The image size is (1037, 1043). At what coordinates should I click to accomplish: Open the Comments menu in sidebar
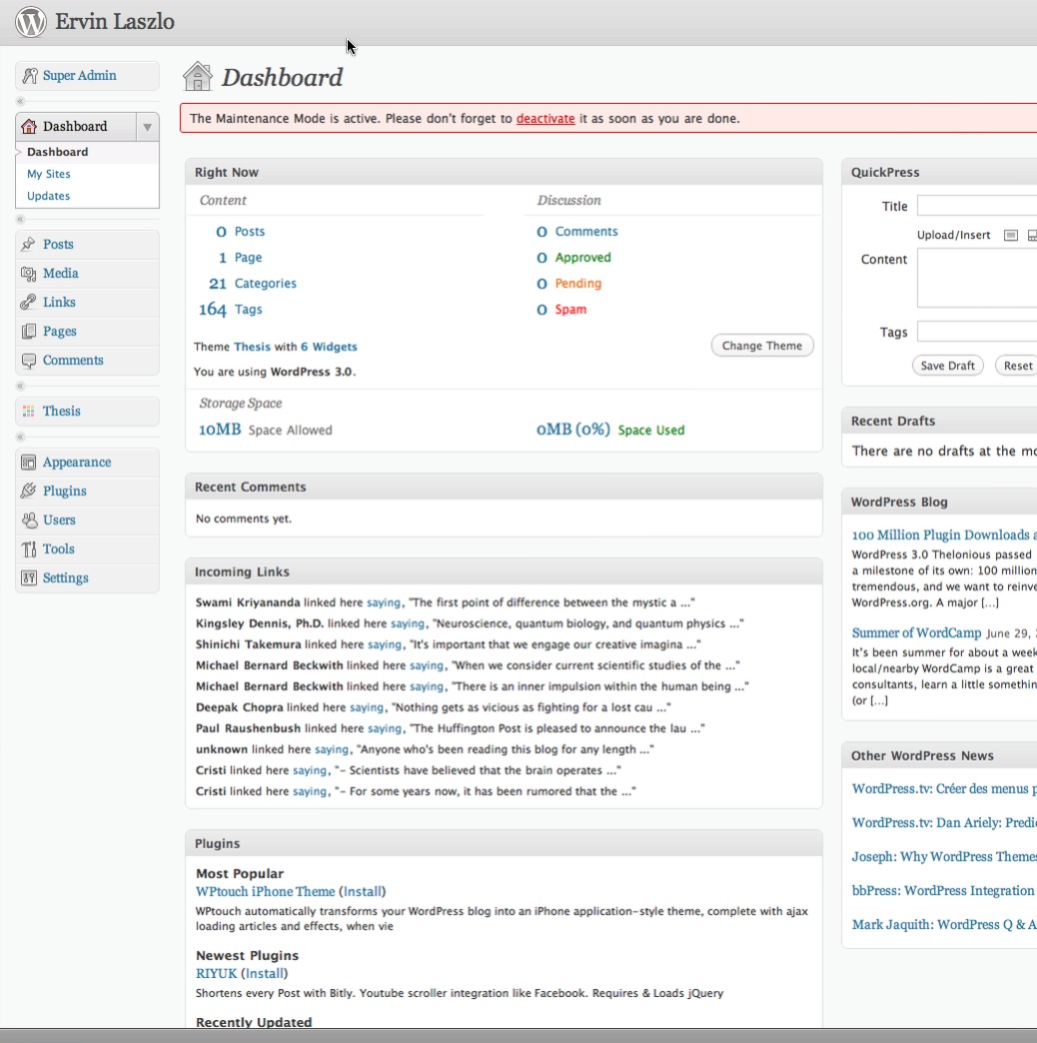tap(73, 360)
